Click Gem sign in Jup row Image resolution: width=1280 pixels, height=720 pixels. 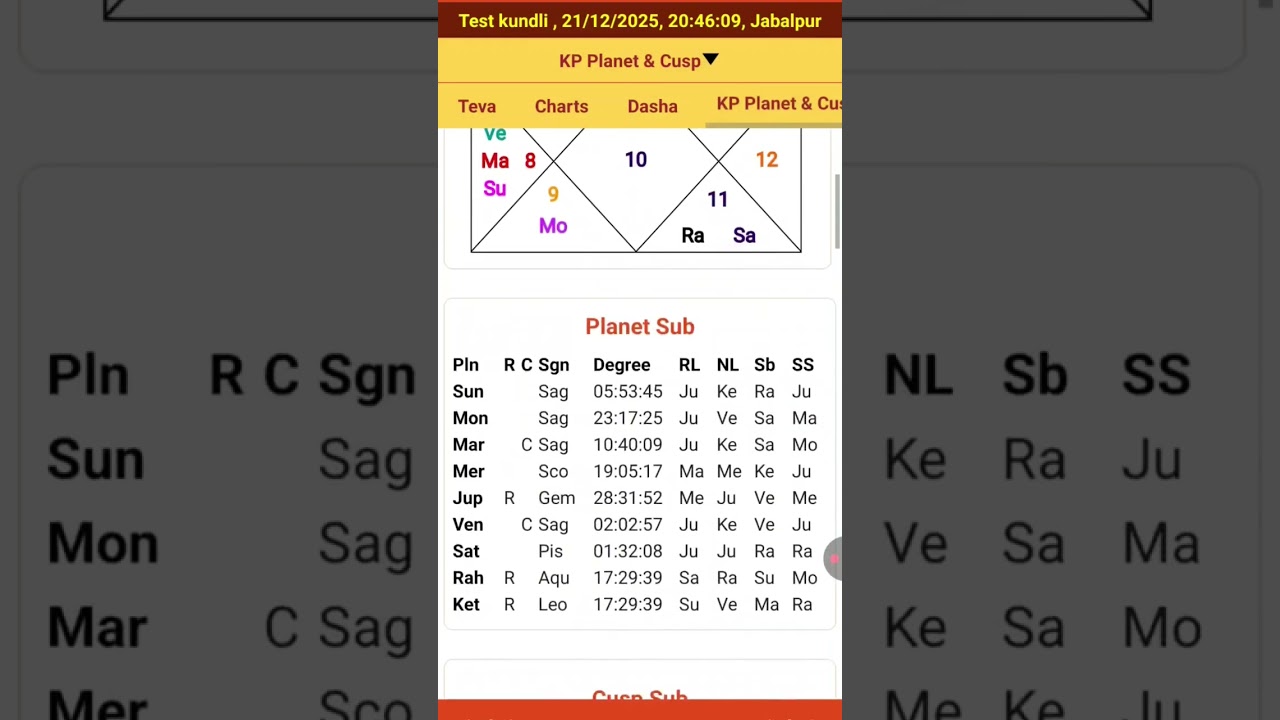(557, 498)
